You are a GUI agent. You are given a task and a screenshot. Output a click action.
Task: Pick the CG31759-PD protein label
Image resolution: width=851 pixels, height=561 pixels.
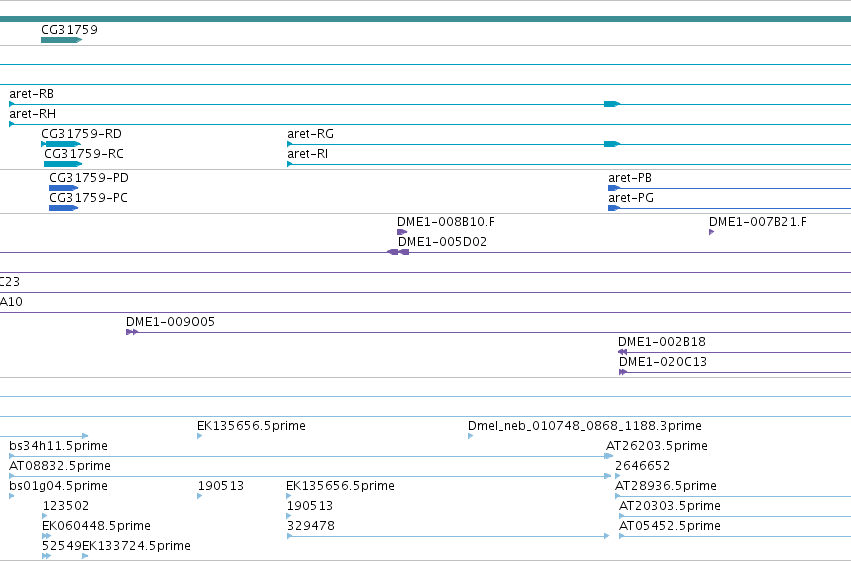[x=89, y=178]
